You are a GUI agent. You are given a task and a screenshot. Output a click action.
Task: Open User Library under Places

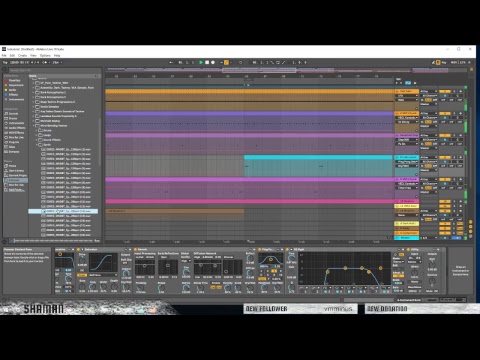click(16, 171)
